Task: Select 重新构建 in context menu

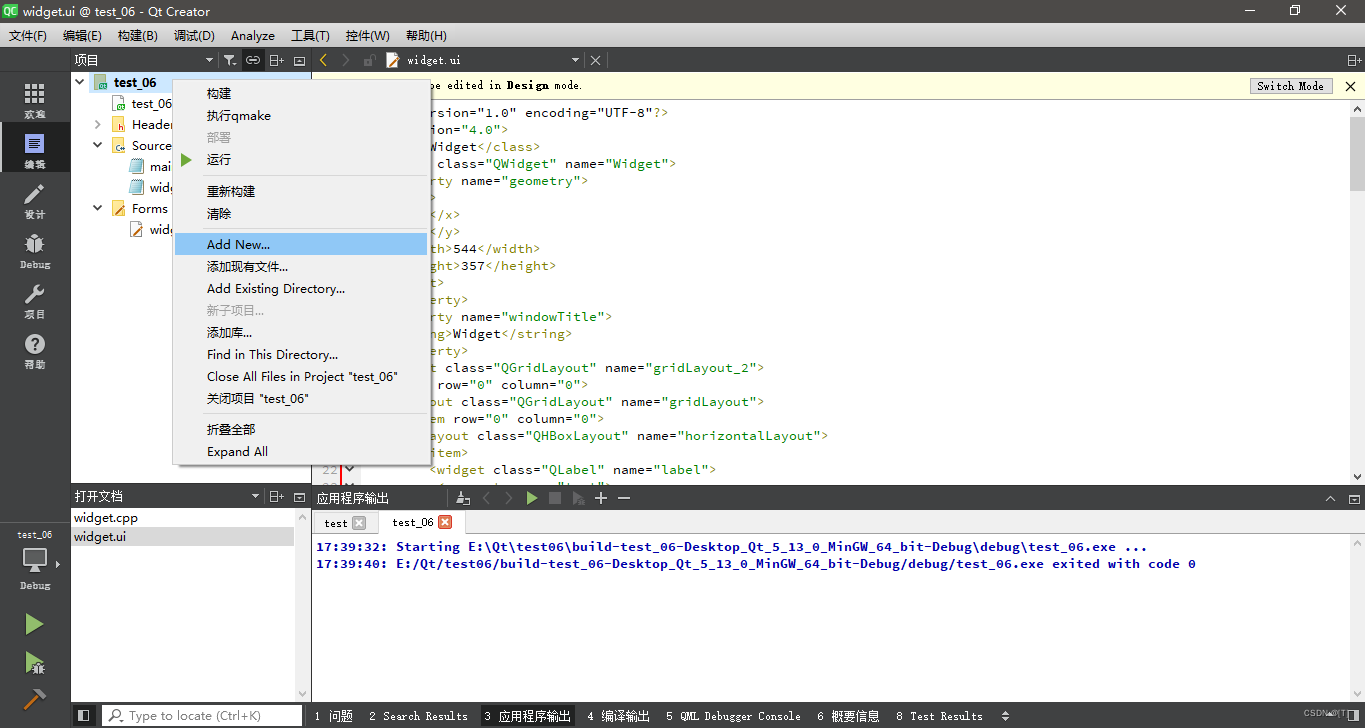Action: (x=301, y=191)
